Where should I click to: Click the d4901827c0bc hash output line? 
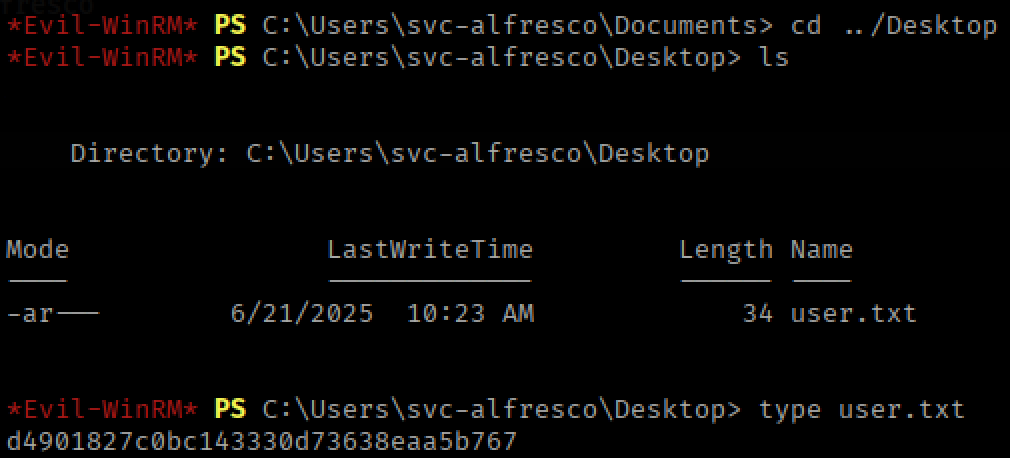click(261, 440)
